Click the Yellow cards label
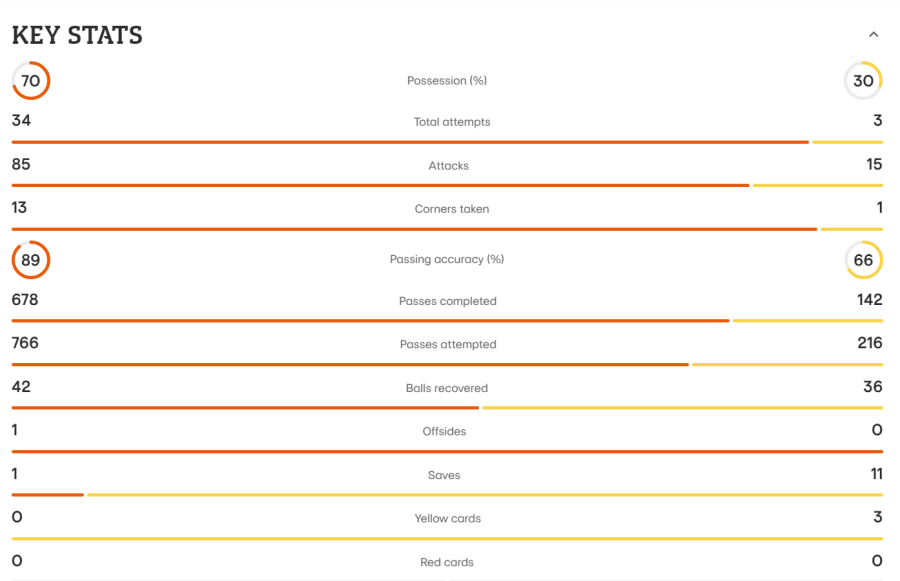900x581 pixels. tap(448, 518)
